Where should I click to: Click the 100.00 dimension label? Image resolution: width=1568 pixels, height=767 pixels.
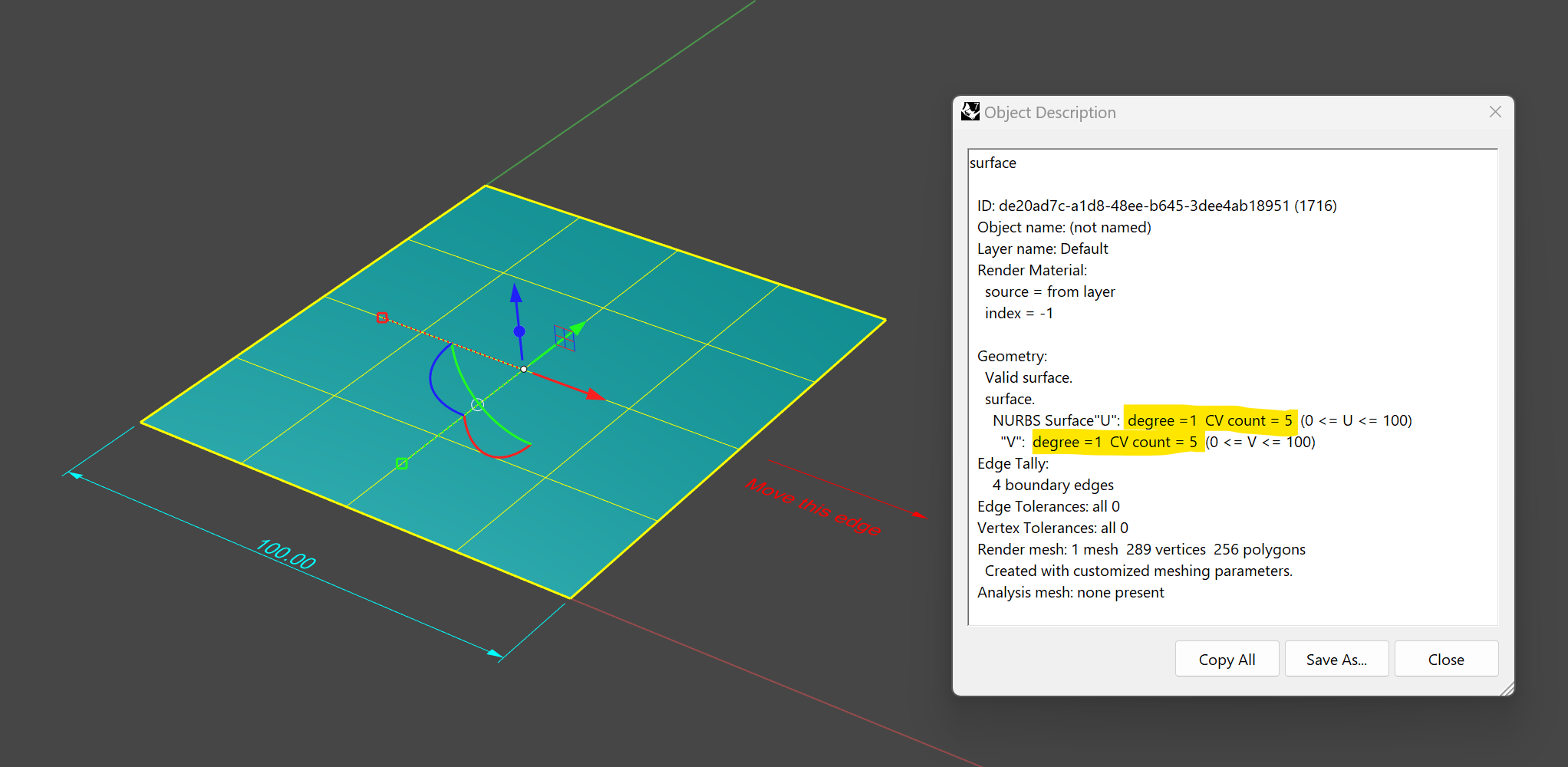click(285, 554)
